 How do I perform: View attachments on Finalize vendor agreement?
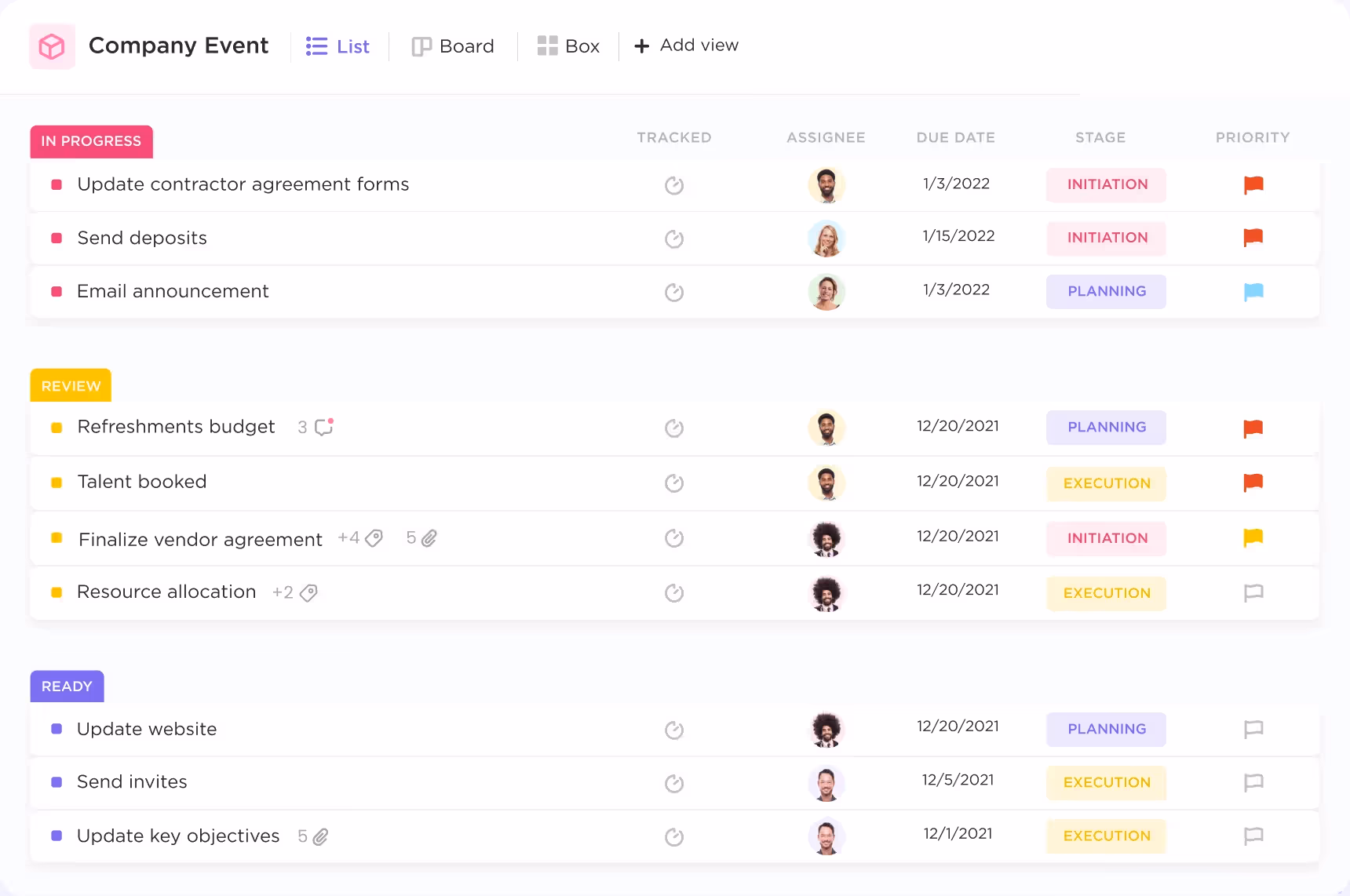click(429, 538)
